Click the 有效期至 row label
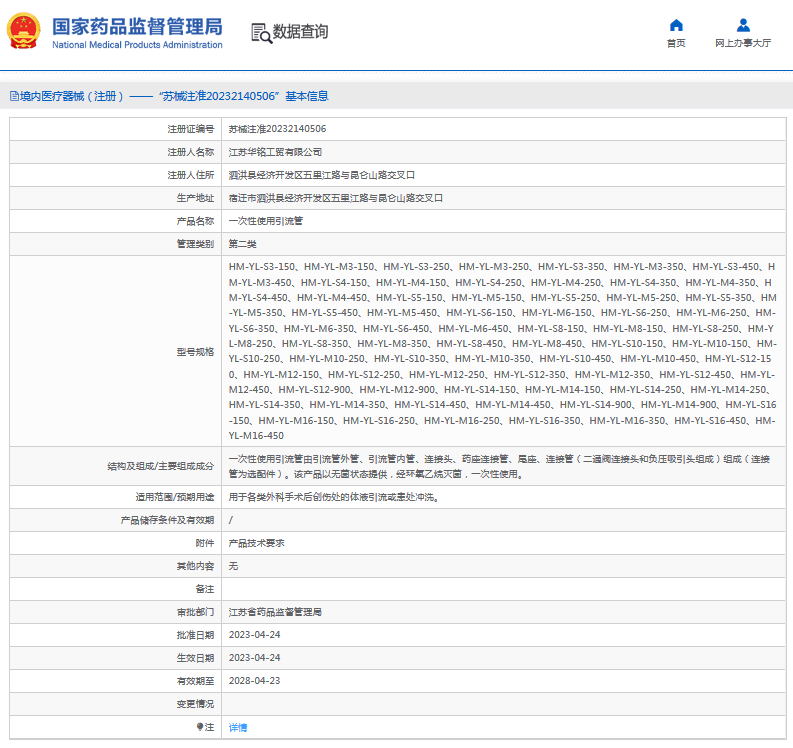Viewport: 793px width, 748px height. point(195,681)
